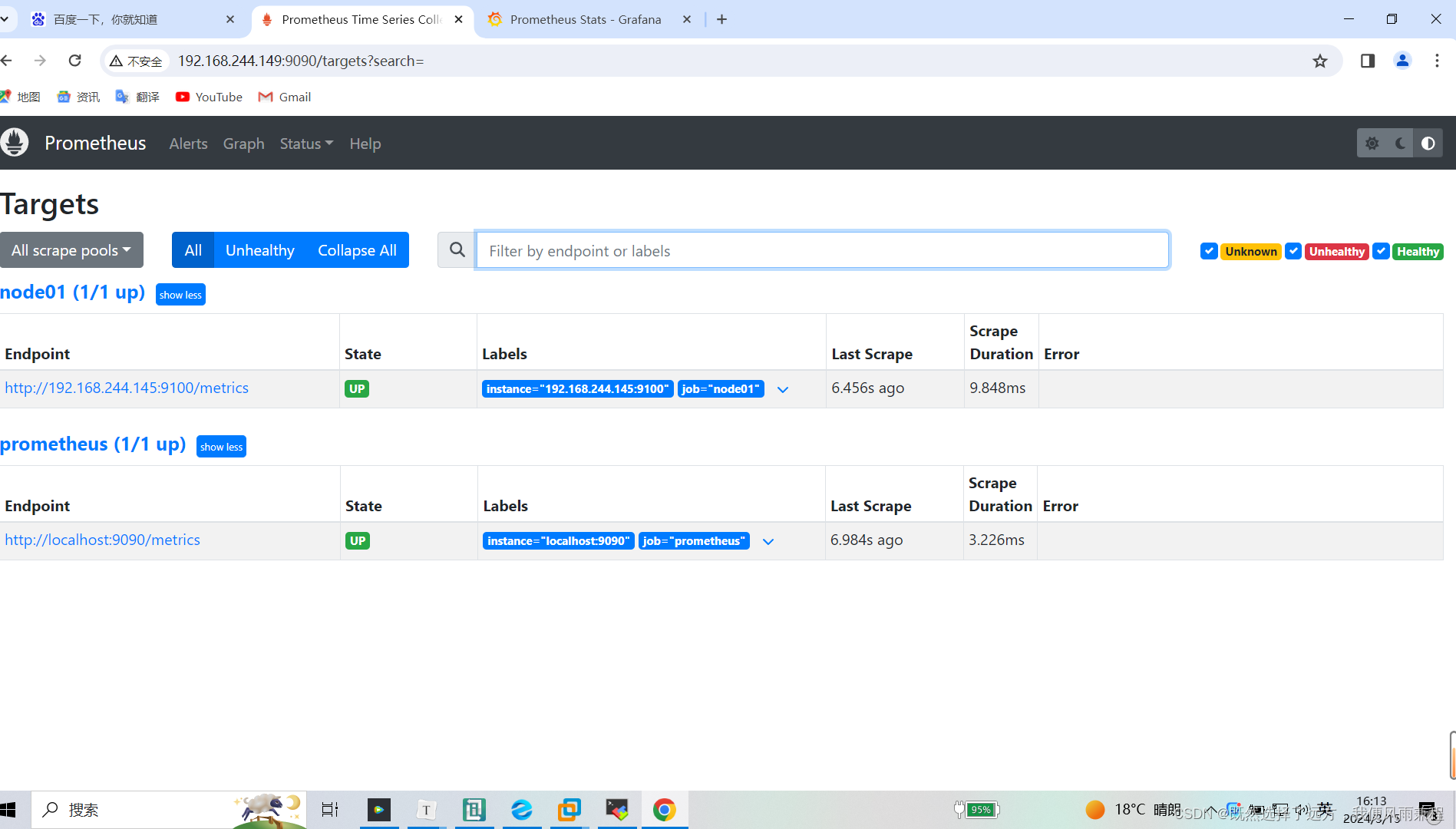Viewport: 1456px width, 829px height.
Task: Expand labels chevron for prometheus target
Action: [768, 541]
